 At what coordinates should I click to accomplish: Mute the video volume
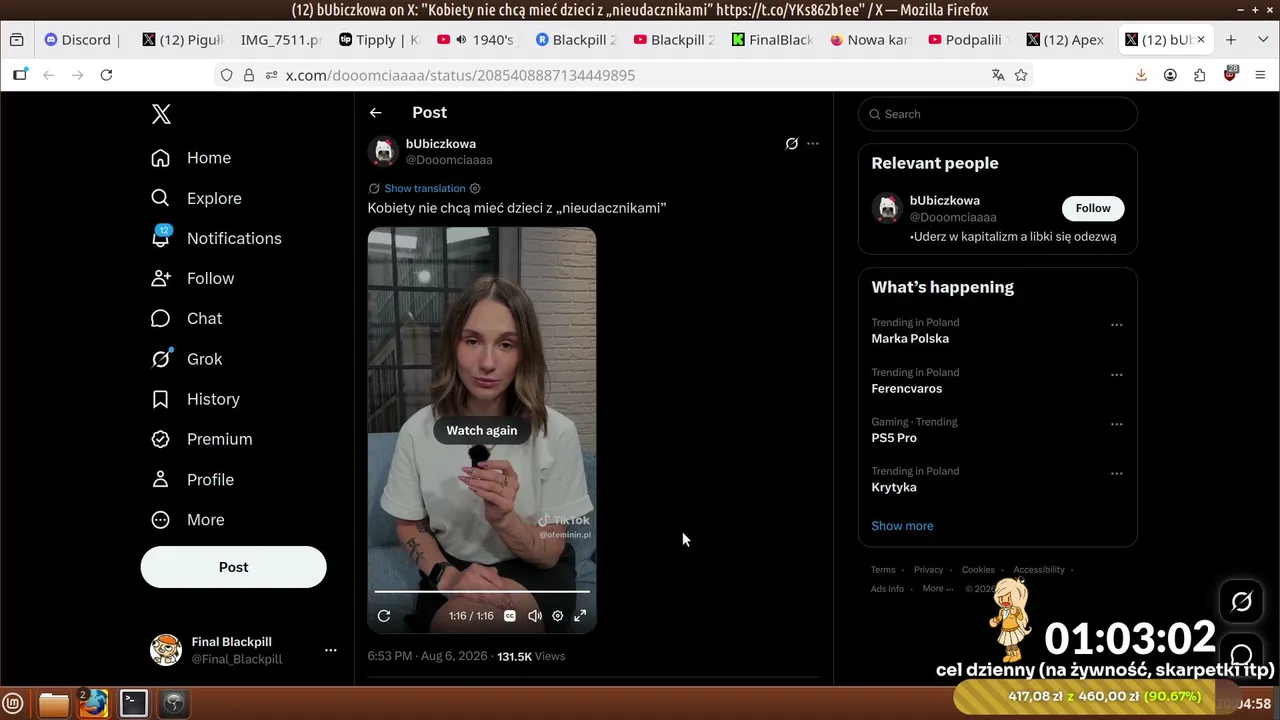coord(535,616)
